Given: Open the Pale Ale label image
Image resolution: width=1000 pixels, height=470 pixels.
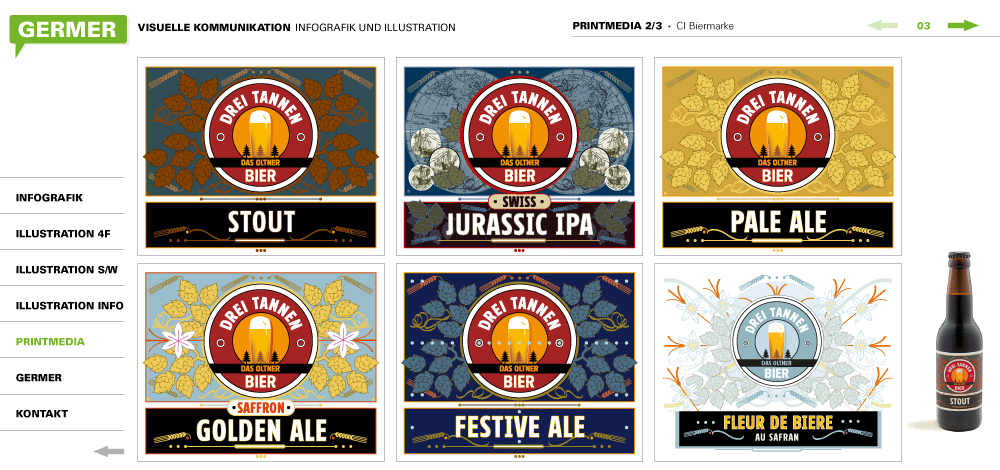Looking at the screenshot, I should coord(777,157).
